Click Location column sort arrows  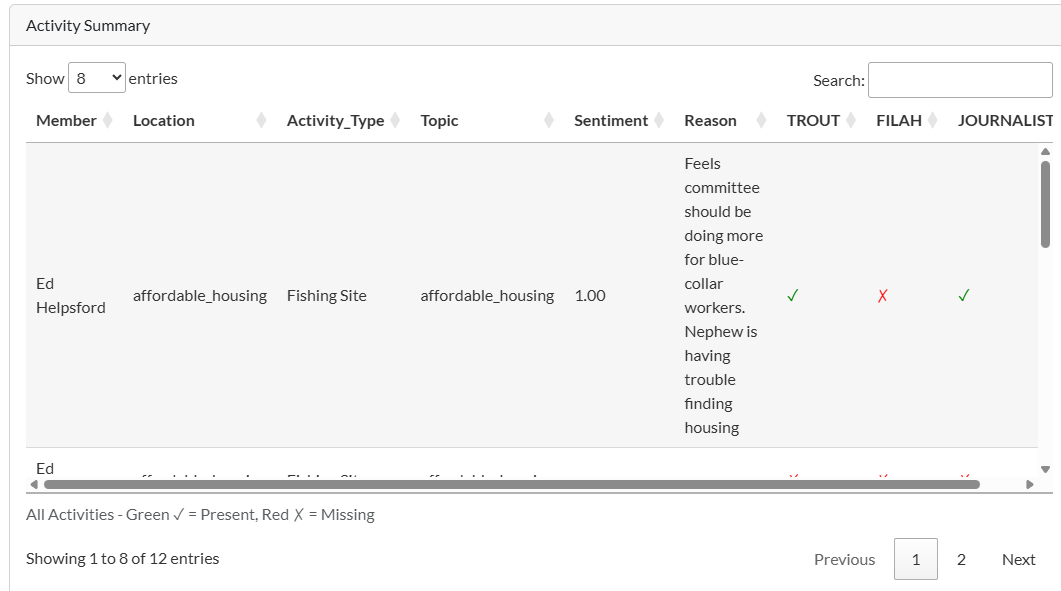[x=261, y=121]
